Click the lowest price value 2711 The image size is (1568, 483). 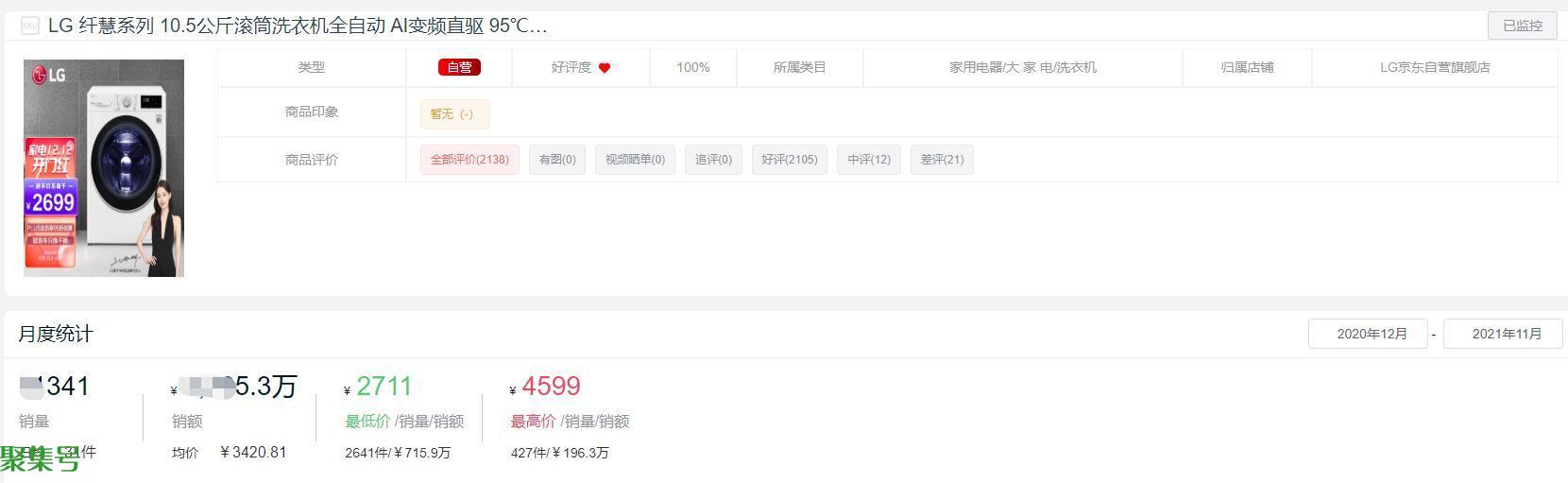383,386
